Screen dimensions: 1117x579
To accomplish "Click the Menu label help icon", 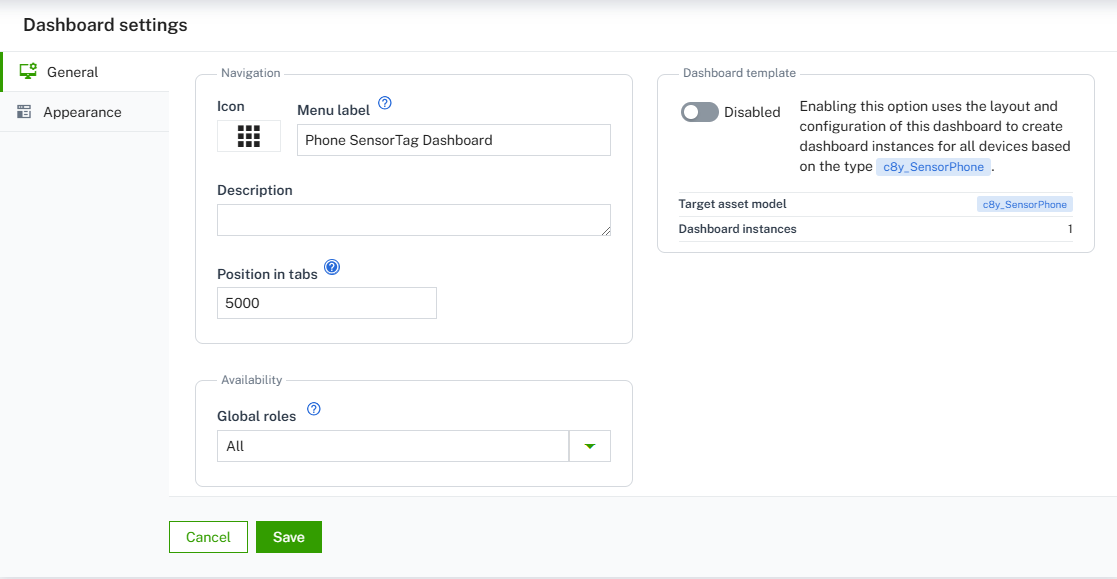I will 385,101.
